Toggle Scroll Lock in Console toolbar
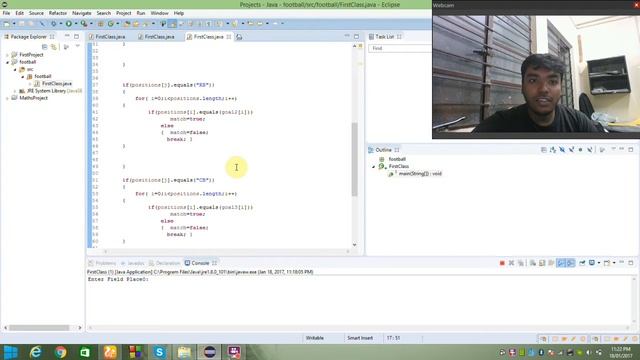Viewport: 640px width, 360px height. pos(542,263)
